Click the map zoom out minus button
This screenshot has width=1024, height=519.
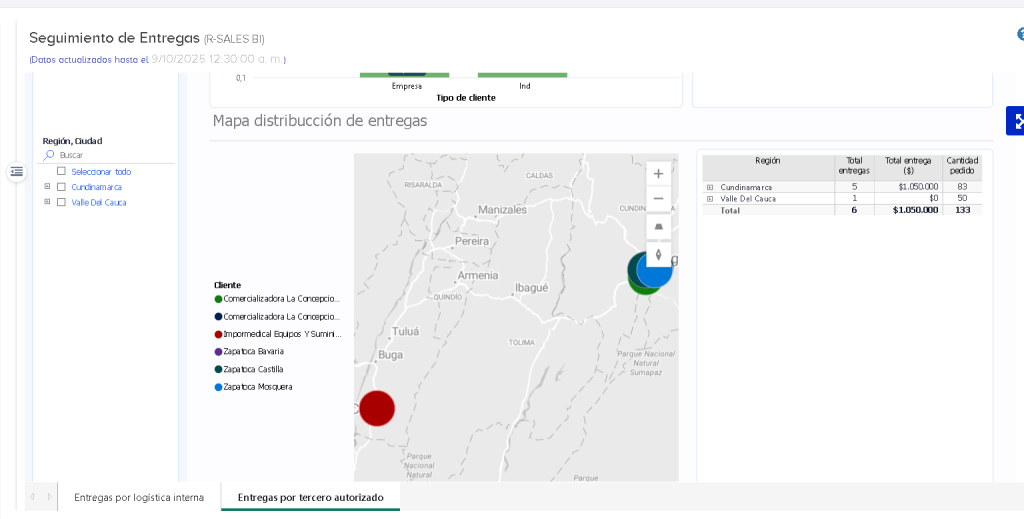click(x=658, y=198)
